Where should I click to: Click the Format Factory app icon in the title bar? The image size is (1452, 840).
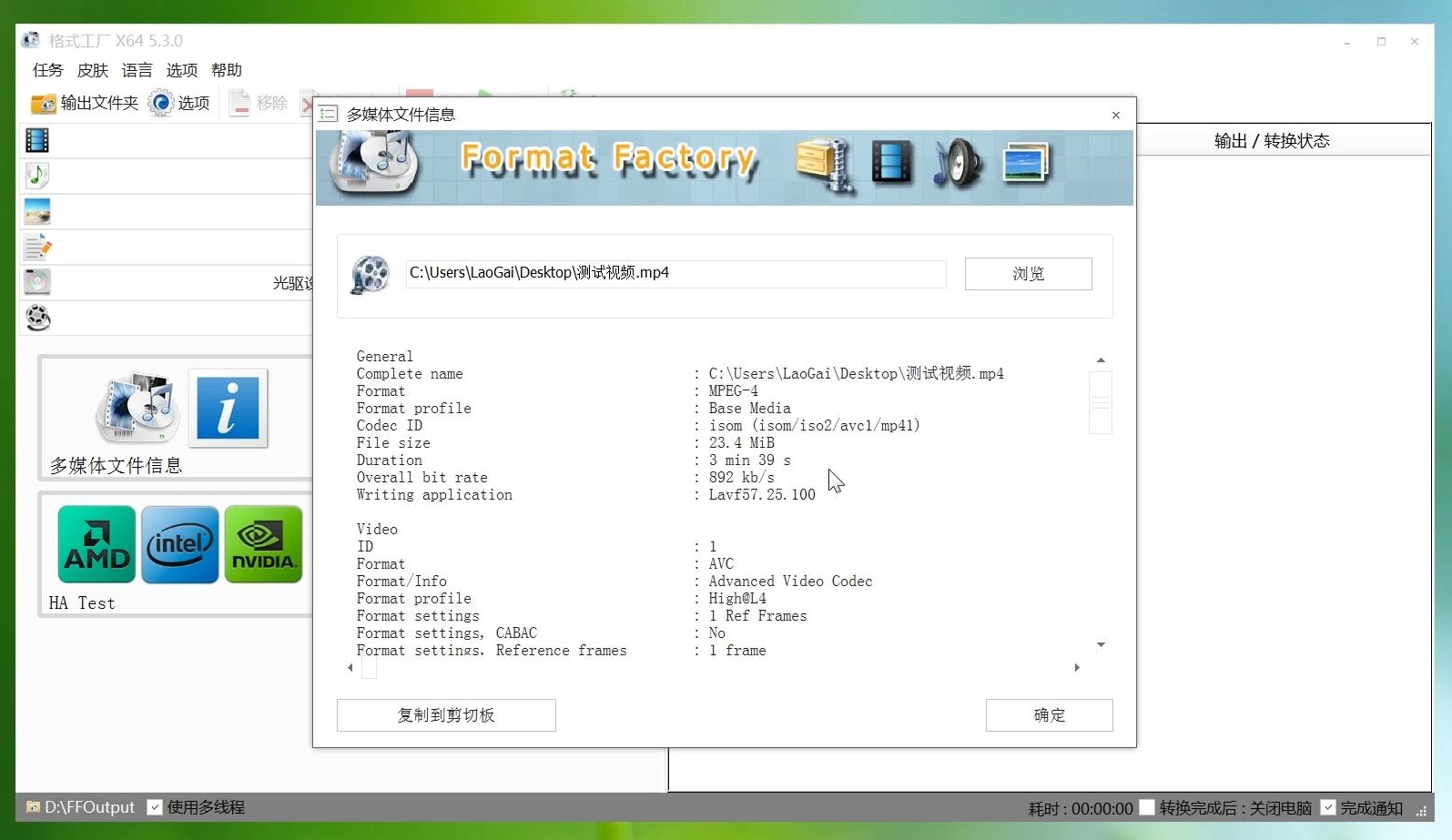coord(31,40)
